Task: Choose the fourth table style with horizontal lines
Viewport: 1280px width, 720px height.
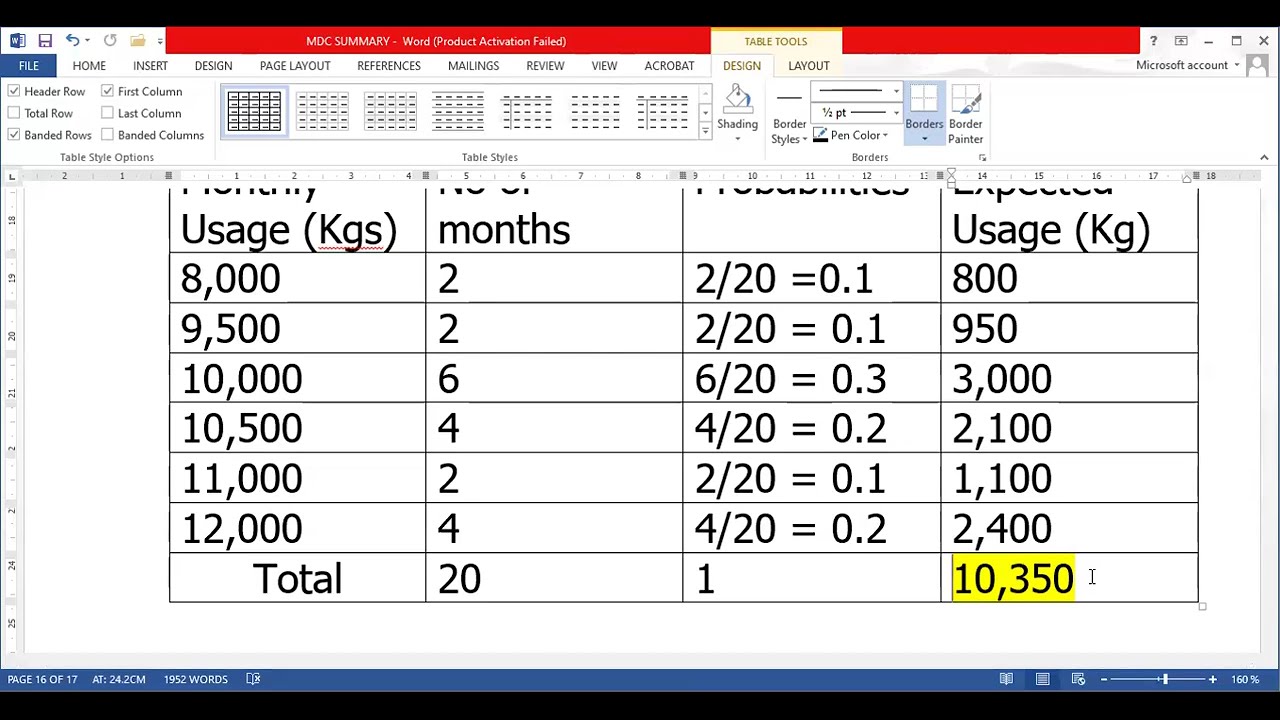Action: [x=458, y=111]
